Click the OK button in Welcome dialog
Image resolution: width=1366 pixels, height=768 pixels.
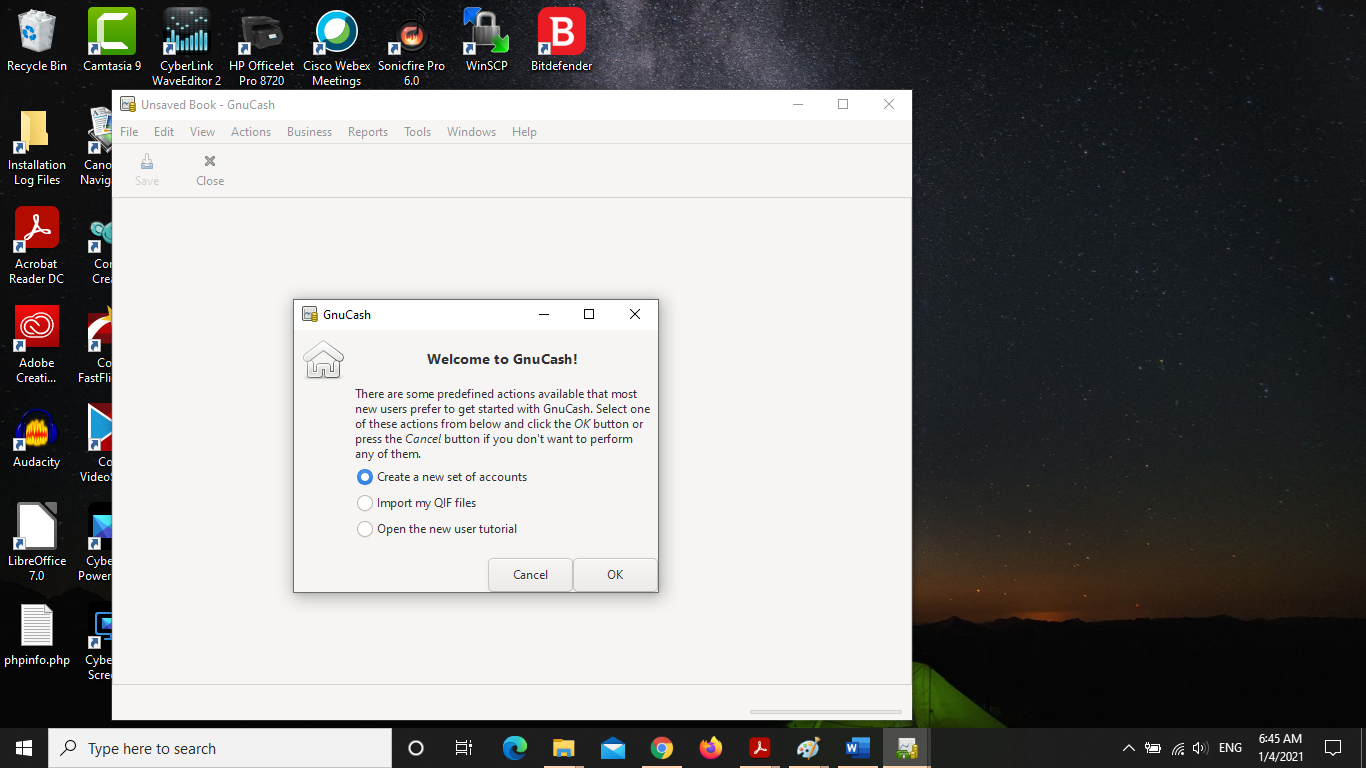point(615,575)
